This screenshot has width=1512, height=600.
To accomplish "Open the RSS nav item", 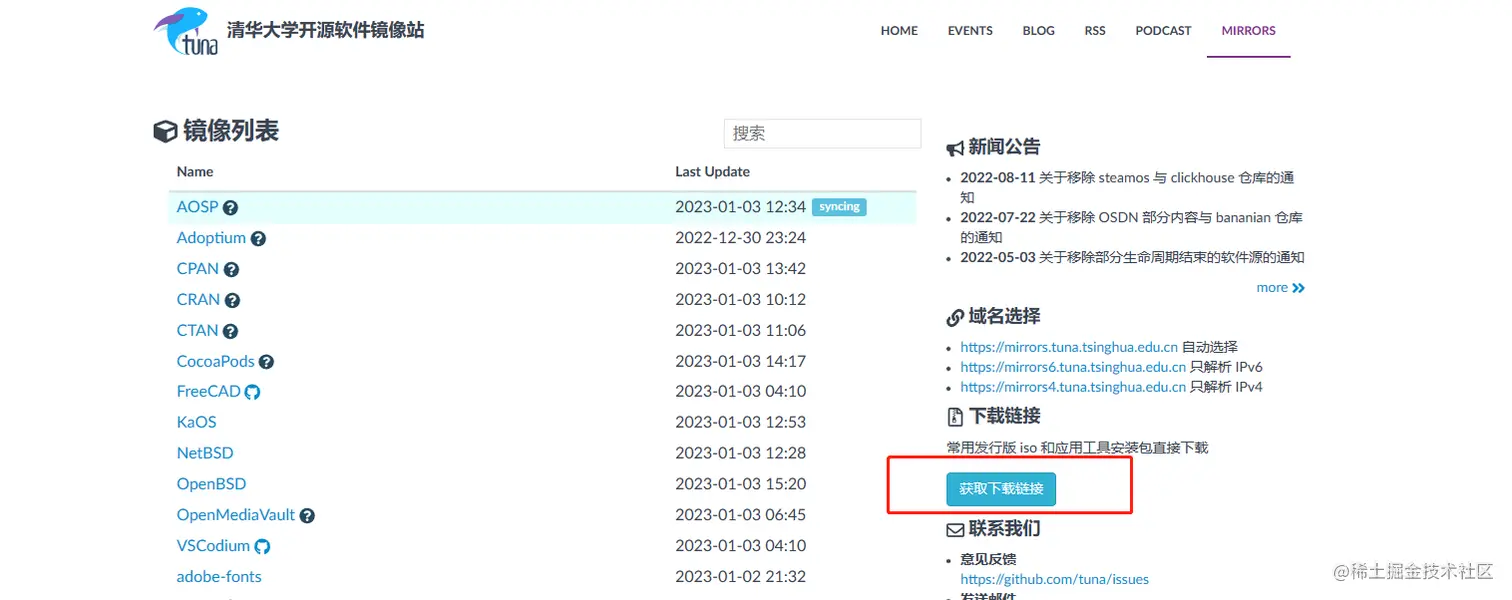I will (x=1095, y=30).
